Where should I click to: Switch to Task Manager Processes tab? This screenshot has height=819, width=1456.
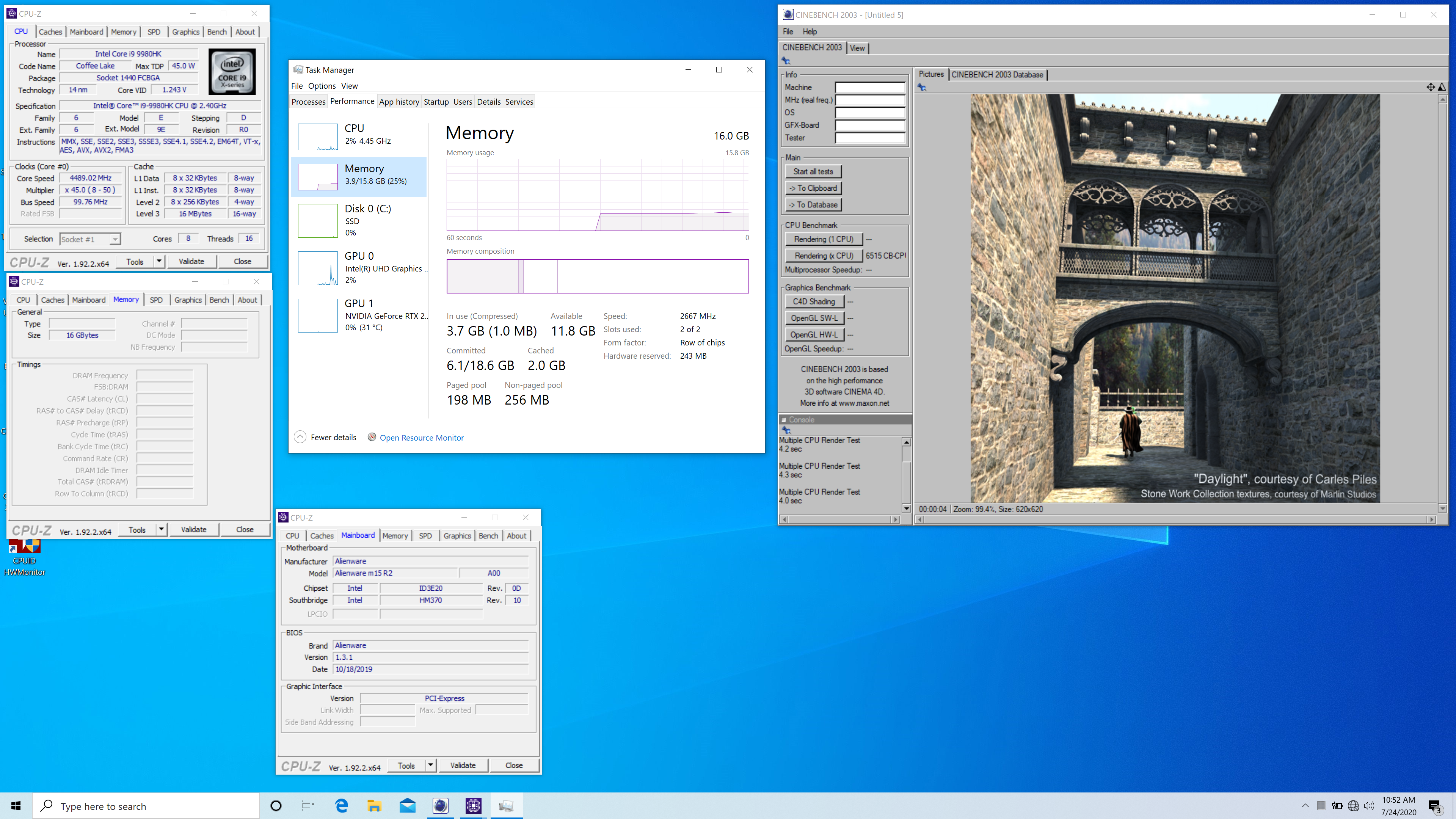point(308,102)
